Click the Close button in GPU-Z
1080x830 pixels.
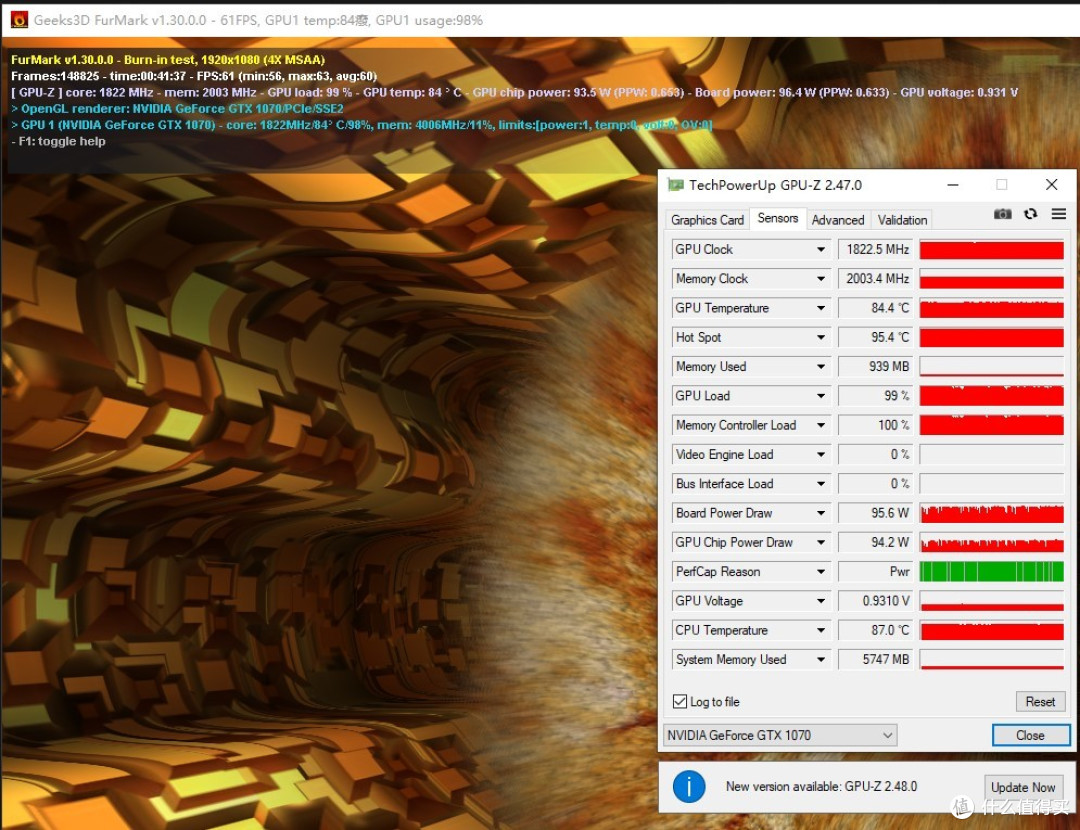1030,735
